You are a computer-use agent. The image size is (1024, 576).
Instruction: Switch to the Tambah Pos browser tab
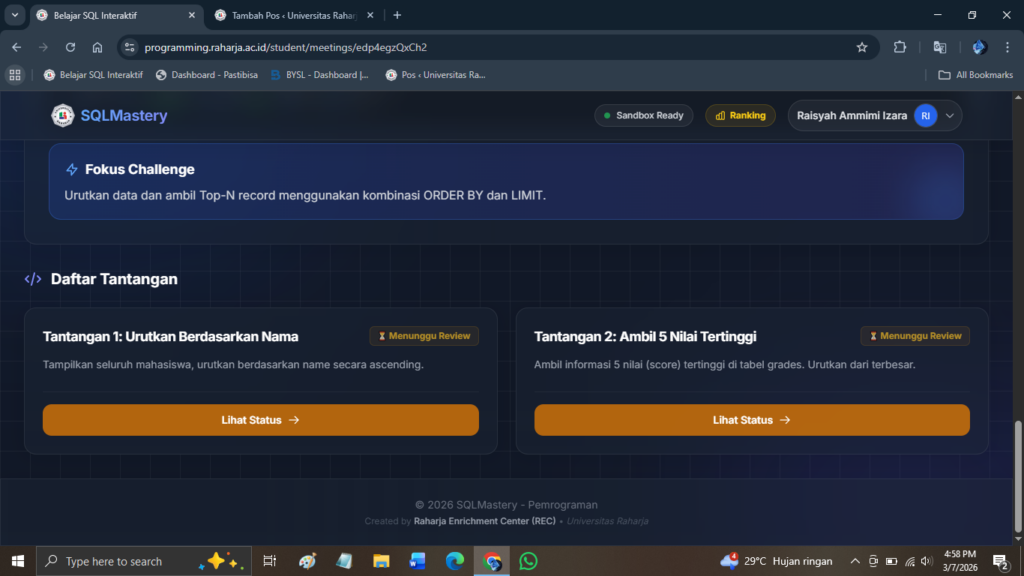click(291, 15)
